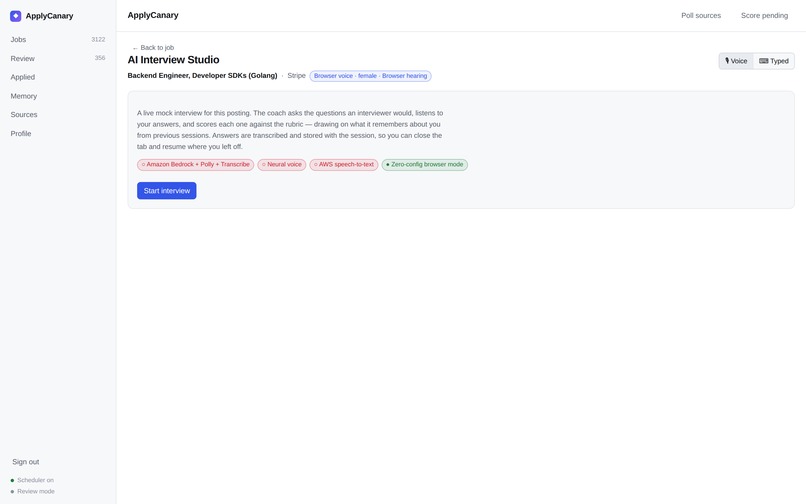The image size is (806, 504).
Task: Open the Memory page
Action: [x=58, y=96]
